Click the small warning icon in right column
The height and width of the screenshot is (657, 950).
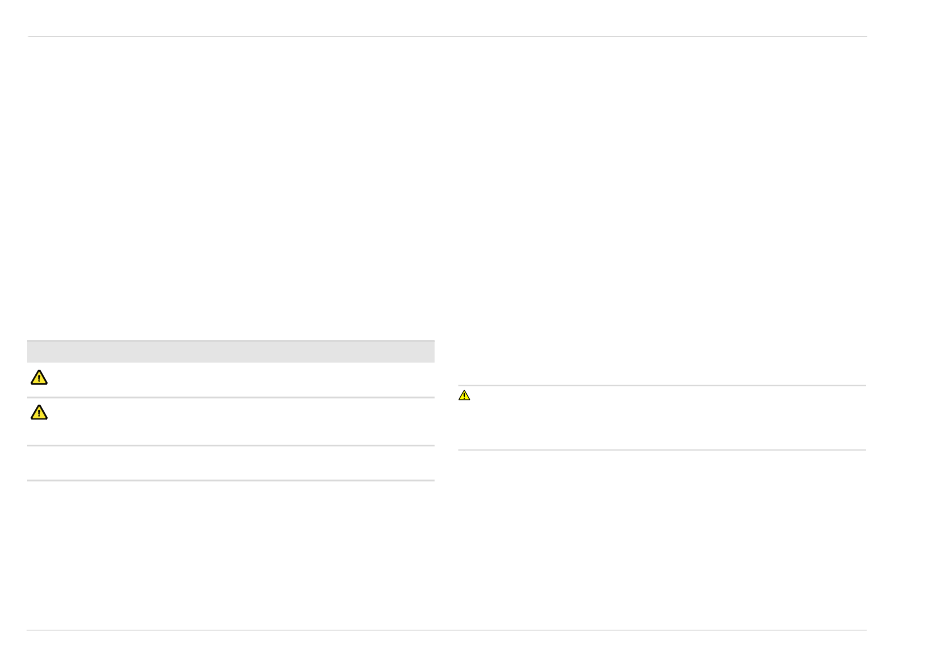click(x=464, y=395)
